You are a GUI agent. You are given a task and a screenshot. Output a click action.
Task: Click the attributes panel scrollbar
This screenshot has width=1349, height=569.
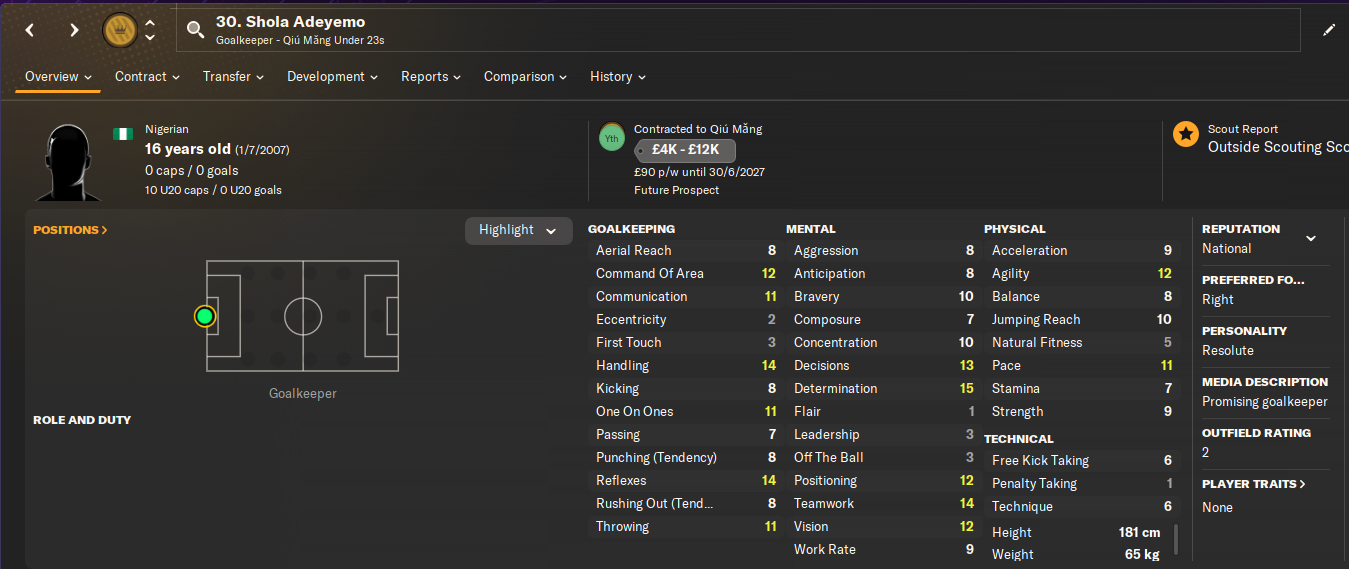(1176, 539)
